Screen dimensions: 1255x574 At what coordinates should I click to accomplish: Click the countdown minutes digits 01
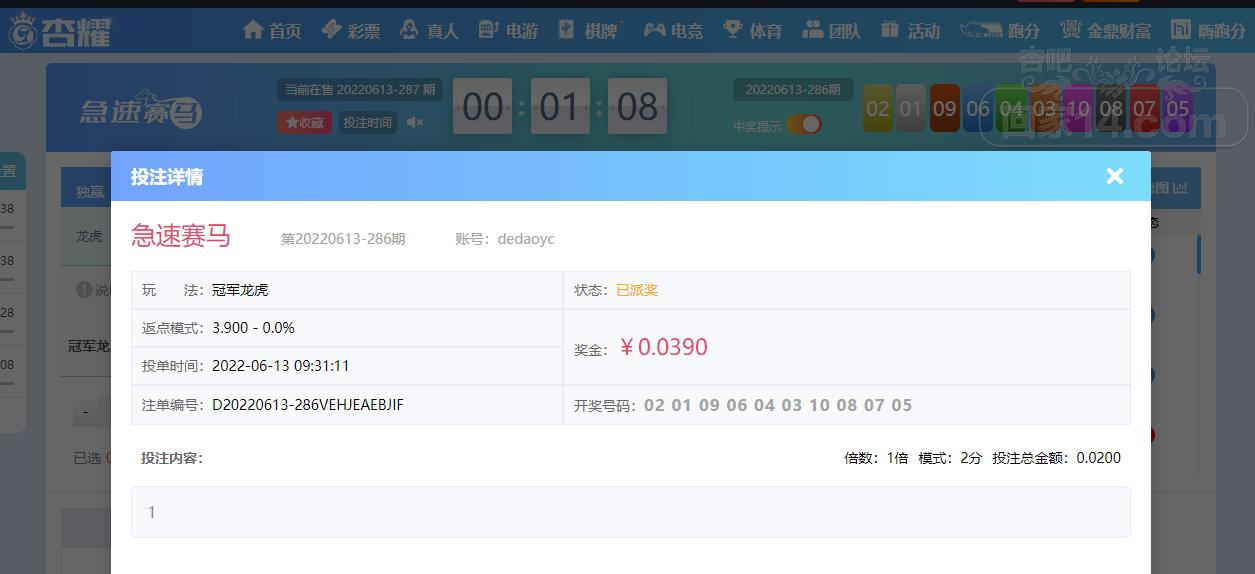(x=559, y=106)
